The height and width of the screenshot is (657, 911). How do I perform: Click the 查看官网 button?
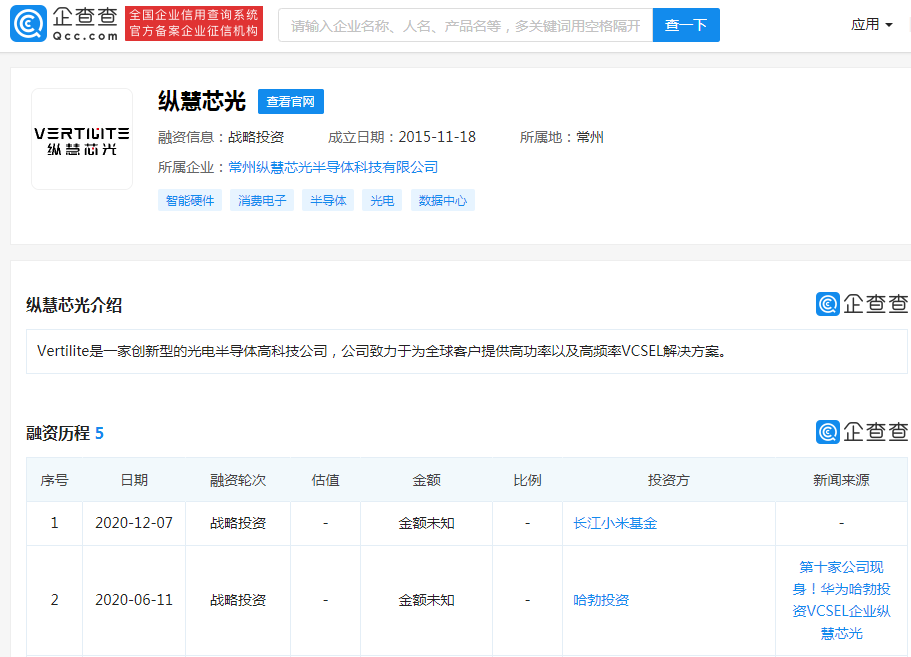tap(291, 102)
